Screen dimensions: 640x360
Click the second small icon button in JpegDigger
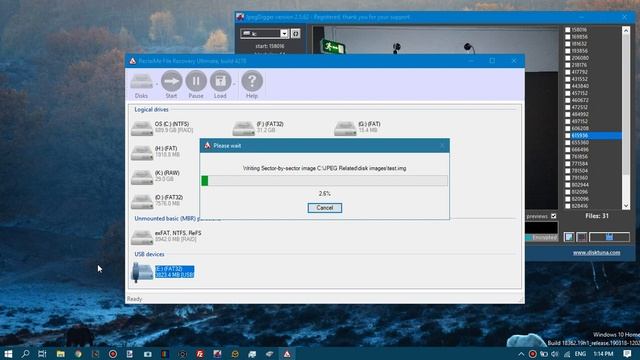coord(582,237)
